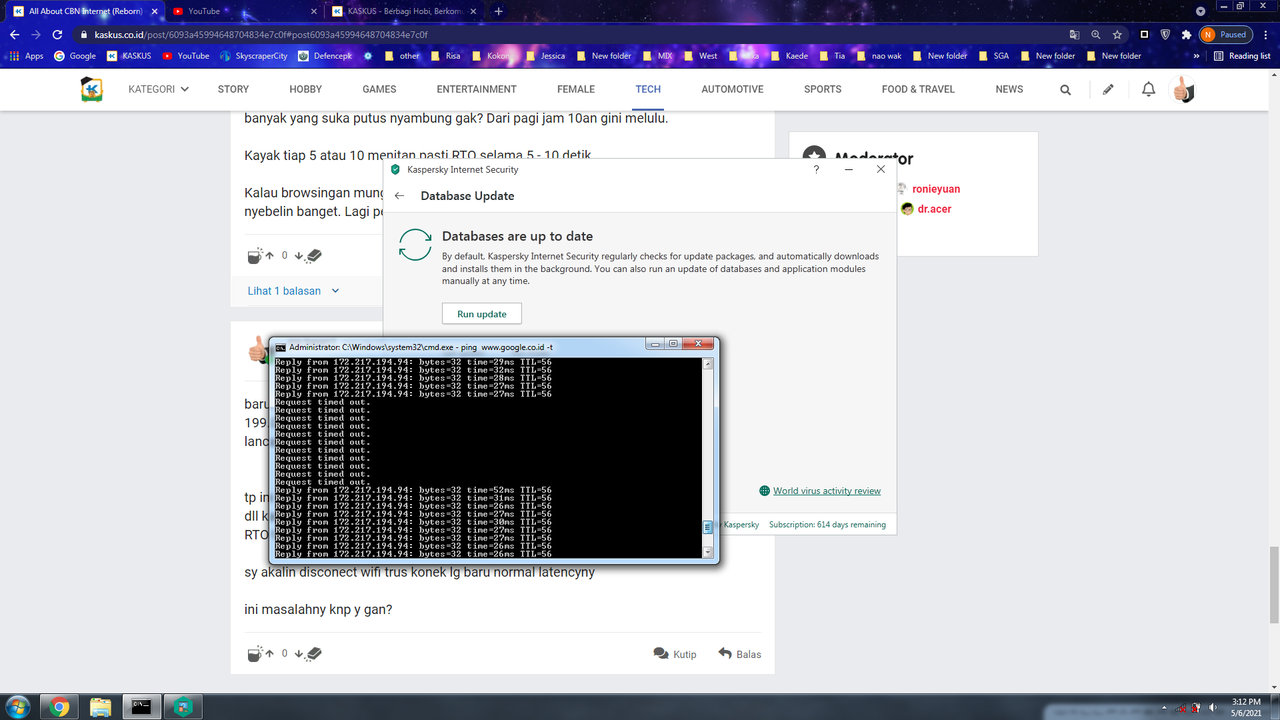1280x720 pixels.
Task: Bookmark this page with the star icon
Action: pyautogui.click(x=1117, y=34)
